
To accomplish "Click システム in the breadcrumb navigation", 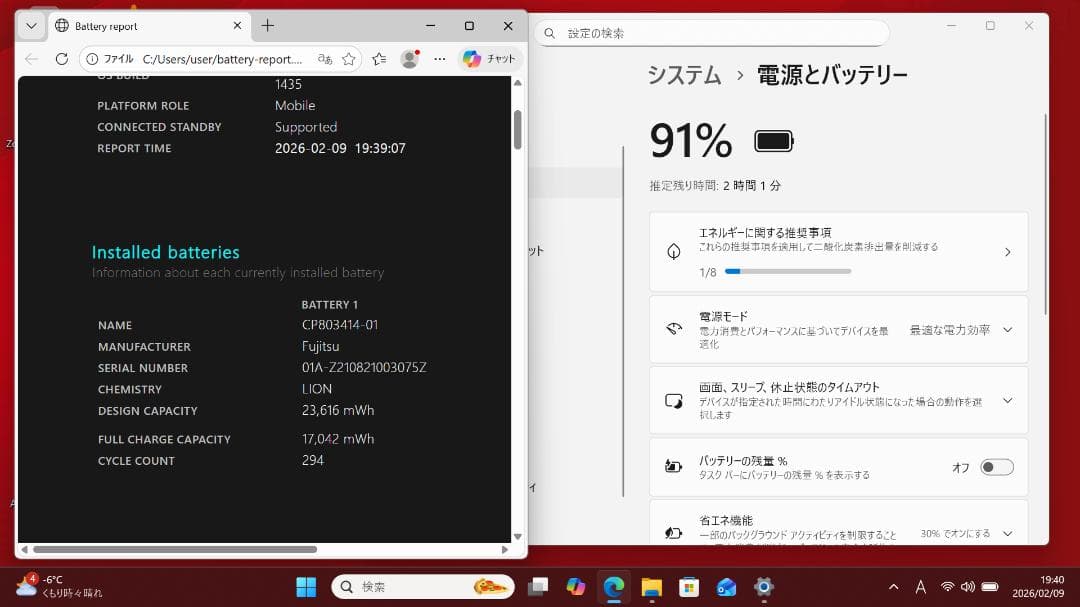I will coord(684,75).
